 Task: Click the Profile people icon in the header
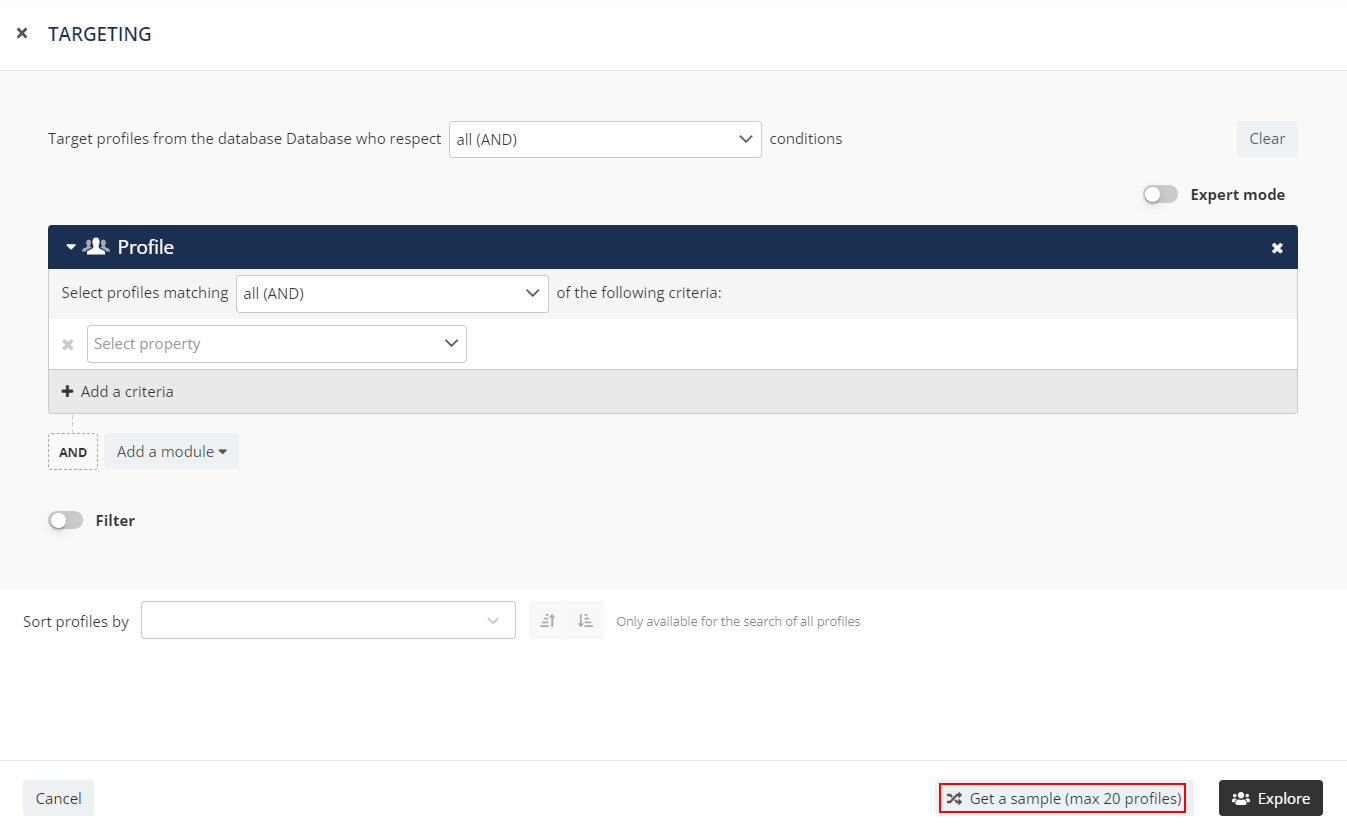pyautogui.click(x=96, y=246)
